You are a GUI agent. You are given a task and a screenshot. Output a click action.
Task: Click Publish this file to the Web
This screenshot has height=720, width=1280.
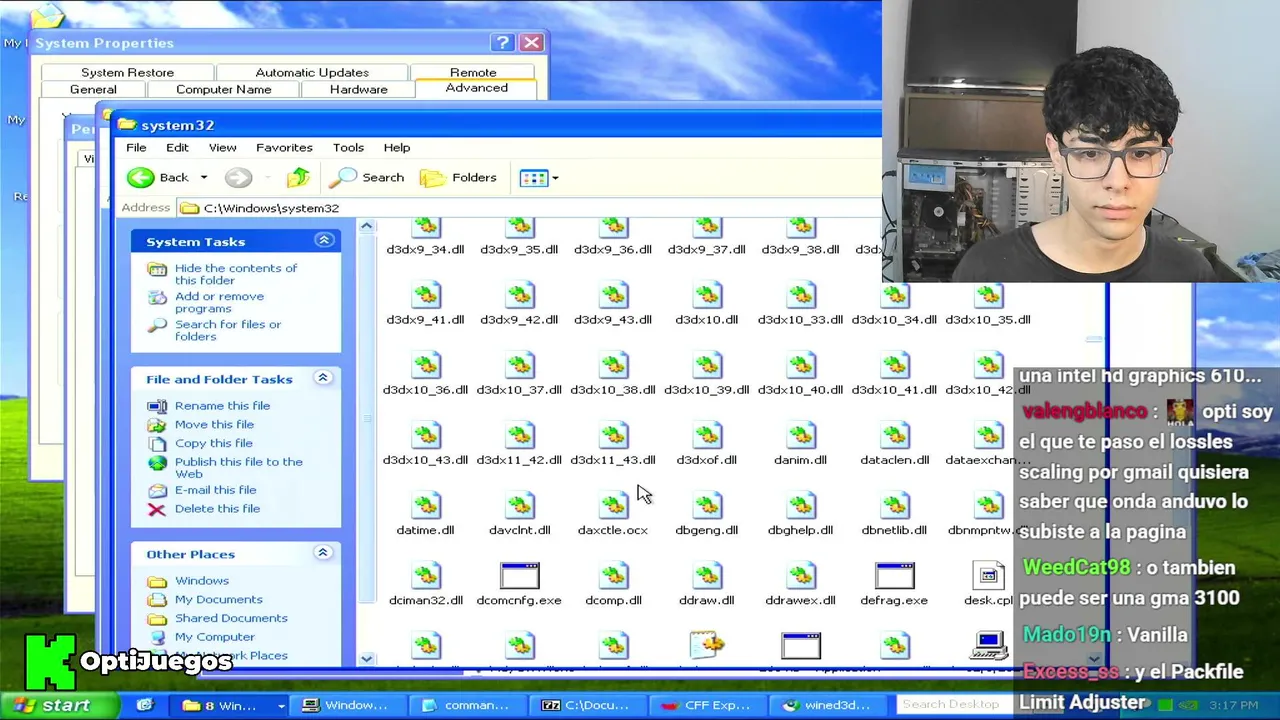coord(238,467)
